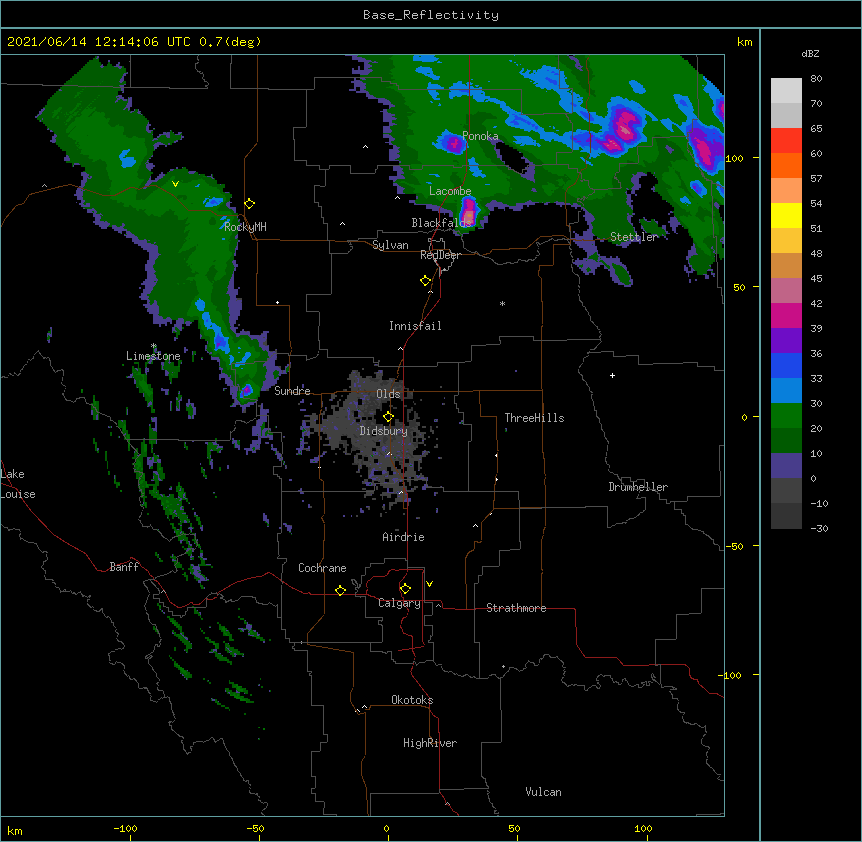Click the white asterisk marker above the Limestone label
The width and height of the screenshot is (862, 842).
pyautogui.click(x=154, y=346)
